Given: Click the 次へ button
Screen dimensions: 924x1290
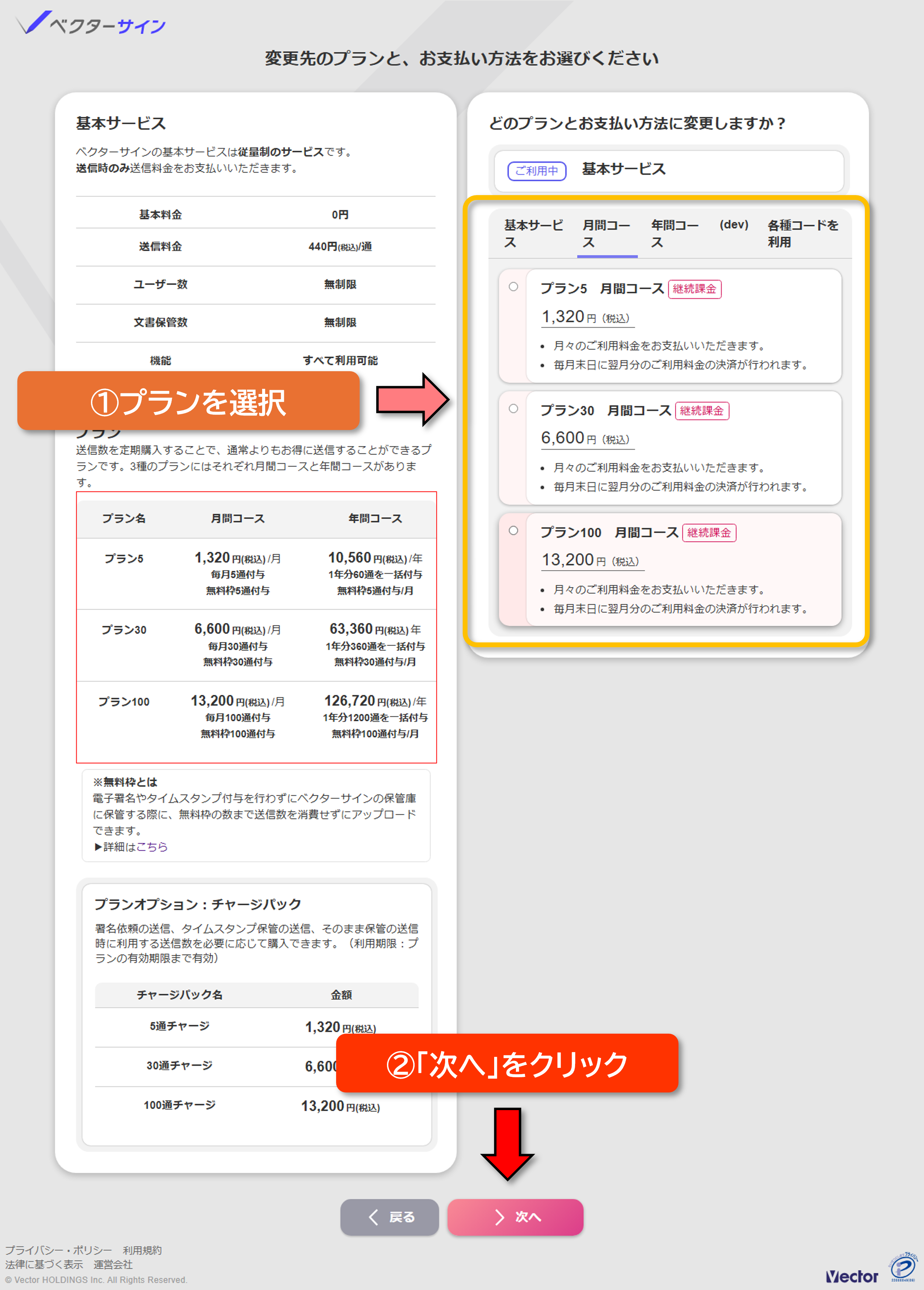Looking at the screenshot, I should click(x=515, y=1217).
